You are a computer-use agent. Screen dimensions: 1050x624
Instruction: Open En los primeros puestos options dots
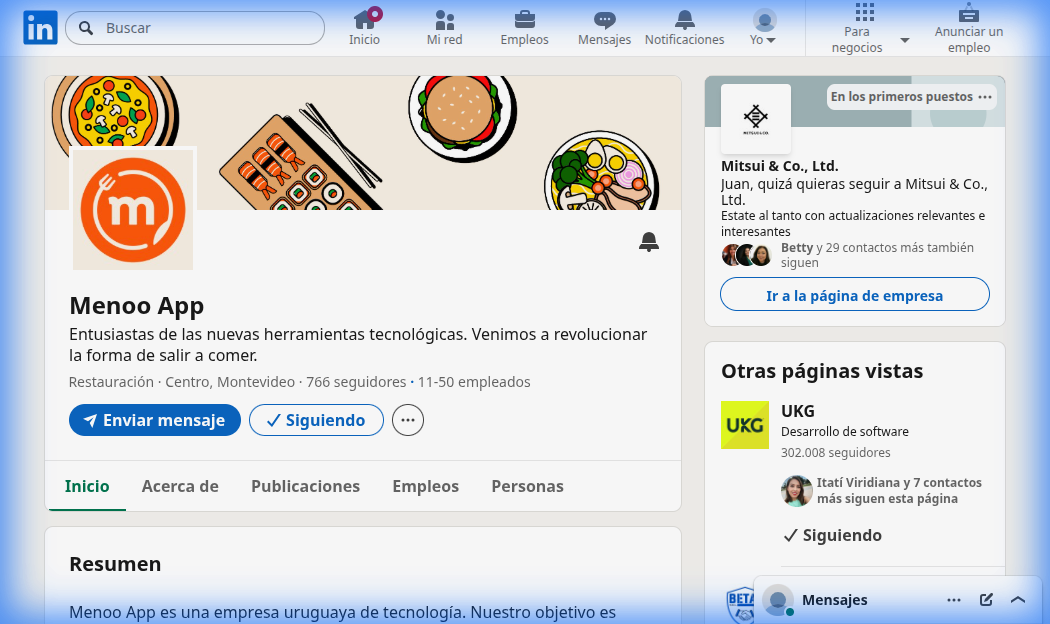click(x=984, y=97)
